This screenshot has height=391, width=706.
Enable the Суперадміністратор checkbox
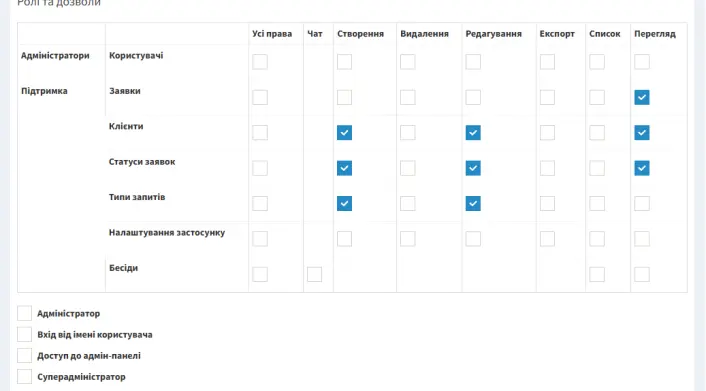24,377
